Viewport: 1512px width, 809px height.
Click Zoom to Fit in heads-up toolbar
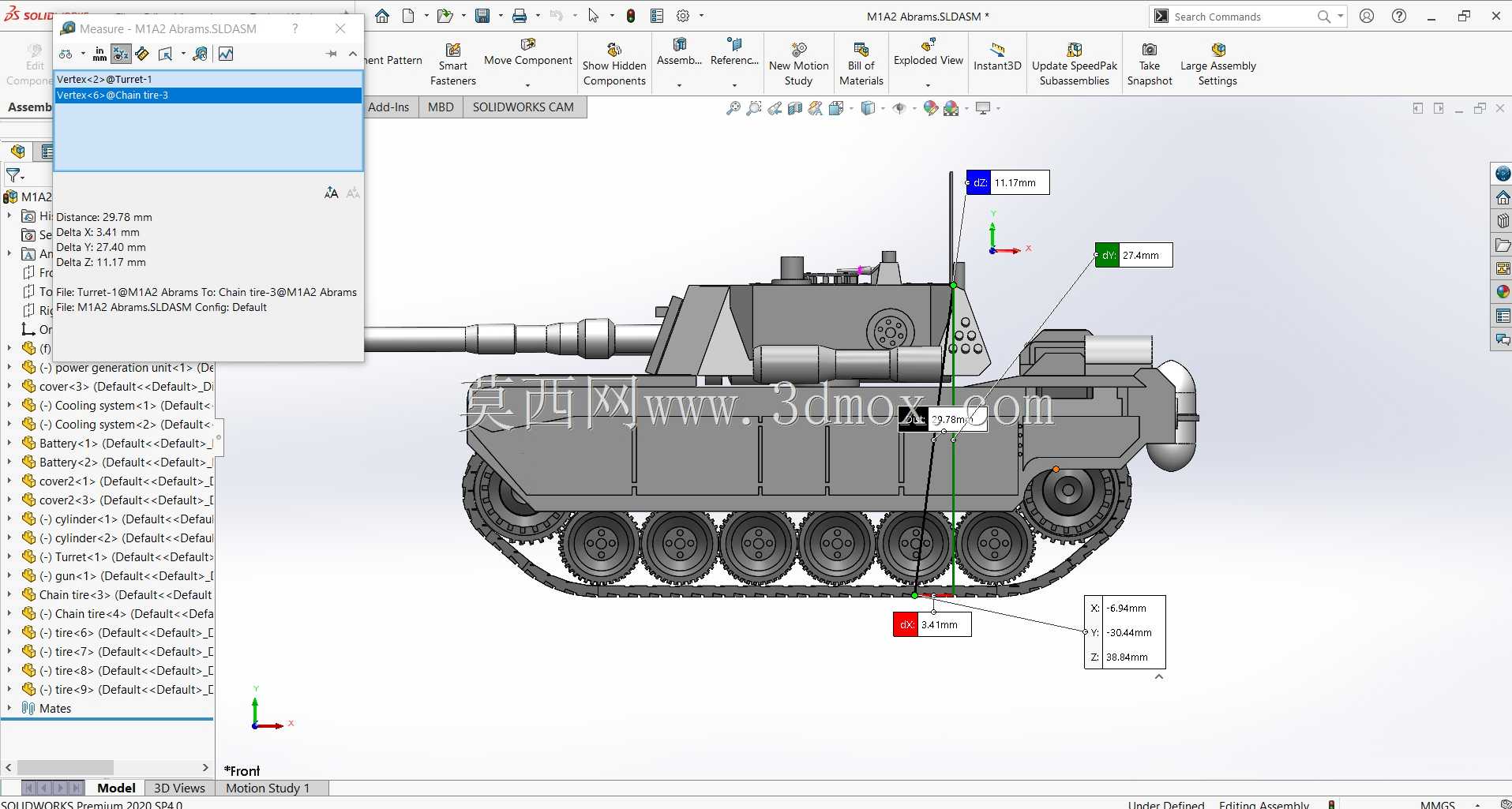(733, 108)
